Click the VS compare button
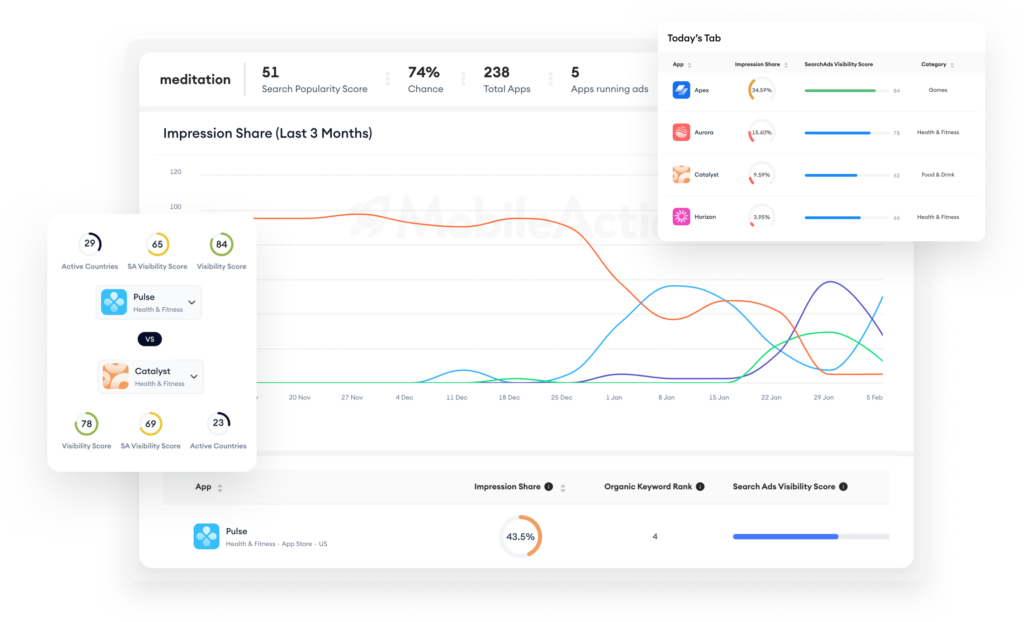This screenshot has height=622, width=1024. tap(150, 339)
